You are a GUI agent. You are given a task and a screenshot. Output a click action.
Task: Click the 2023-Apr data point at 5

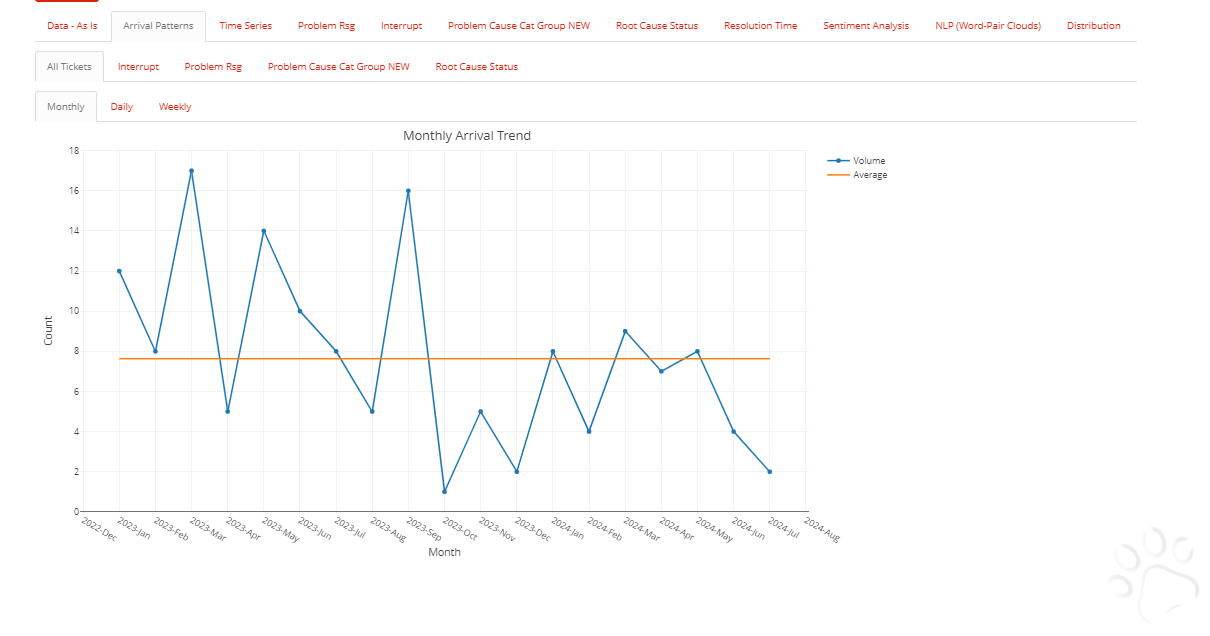(x=228, y=411)
